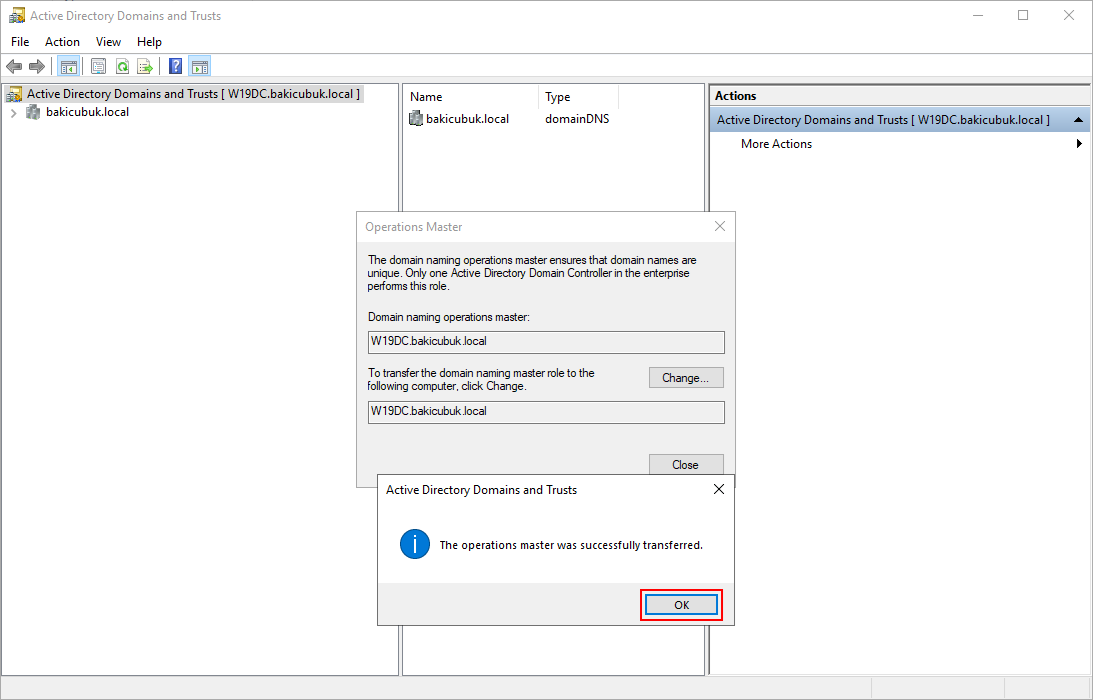Click the bakicubuk.local domain icon in tree
The image size is (1093, 700).
(x=33, y=112)
